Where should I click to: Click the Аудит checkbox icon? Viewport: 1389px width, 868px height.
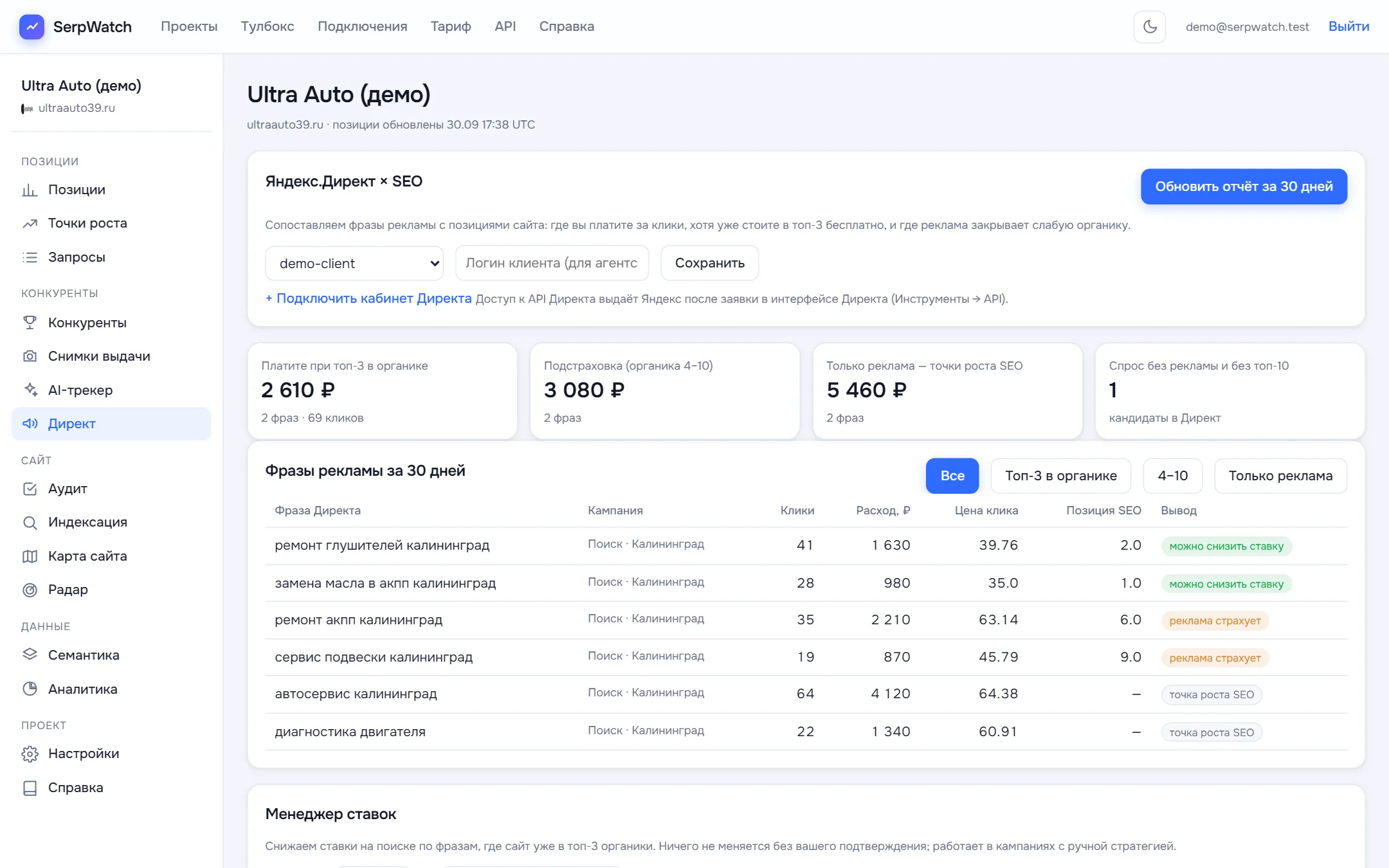click(x=30, y=489)
